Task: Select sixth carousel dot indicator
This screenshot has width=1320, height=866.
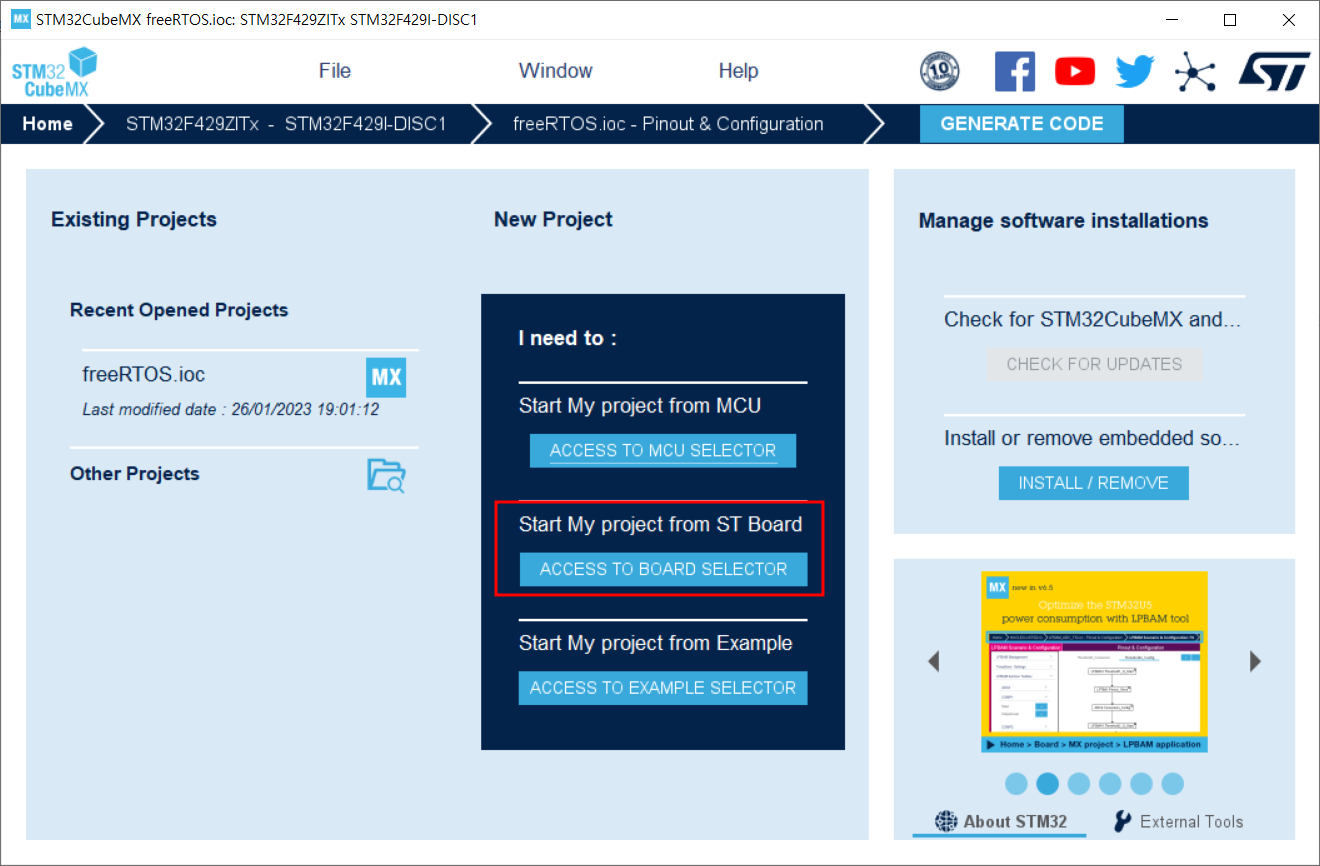Action: 1172,783
